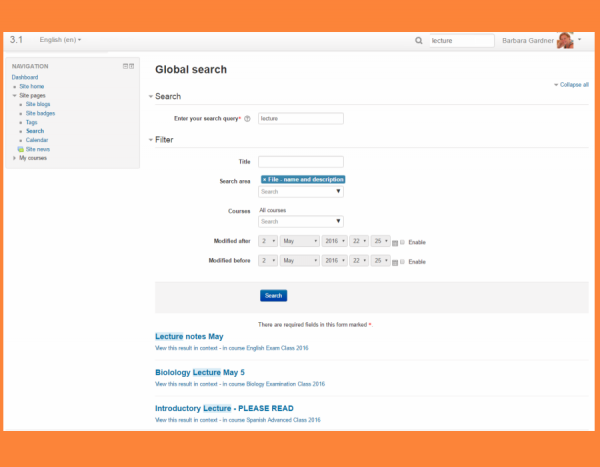Open calendar picker for Modified before
Image resolution: width=600 pixels, height=467 pixels.
[x=396, y=262]
